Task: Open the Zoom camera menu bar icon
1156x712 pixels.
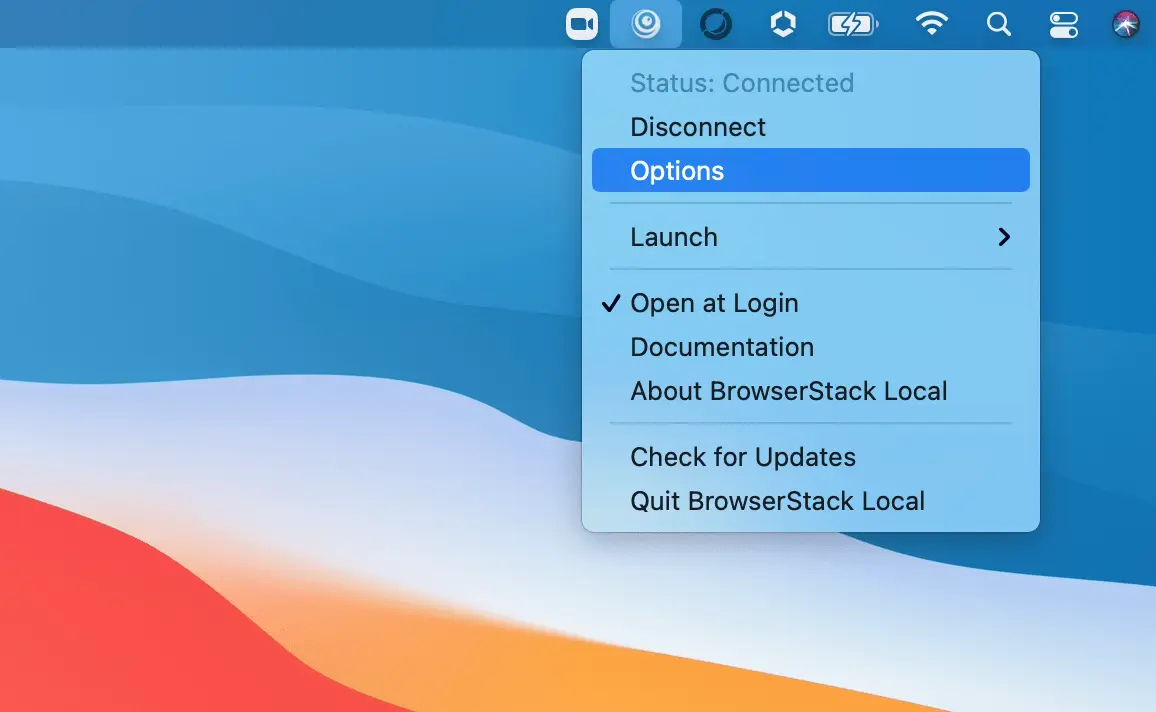Action: click(581, 24)
